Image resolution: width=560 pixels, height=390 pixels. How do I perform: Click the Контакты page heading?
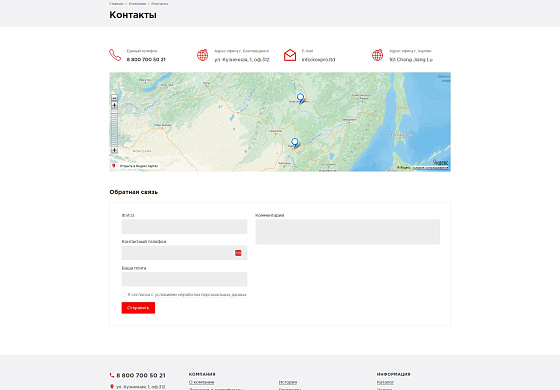coord(133,15)
